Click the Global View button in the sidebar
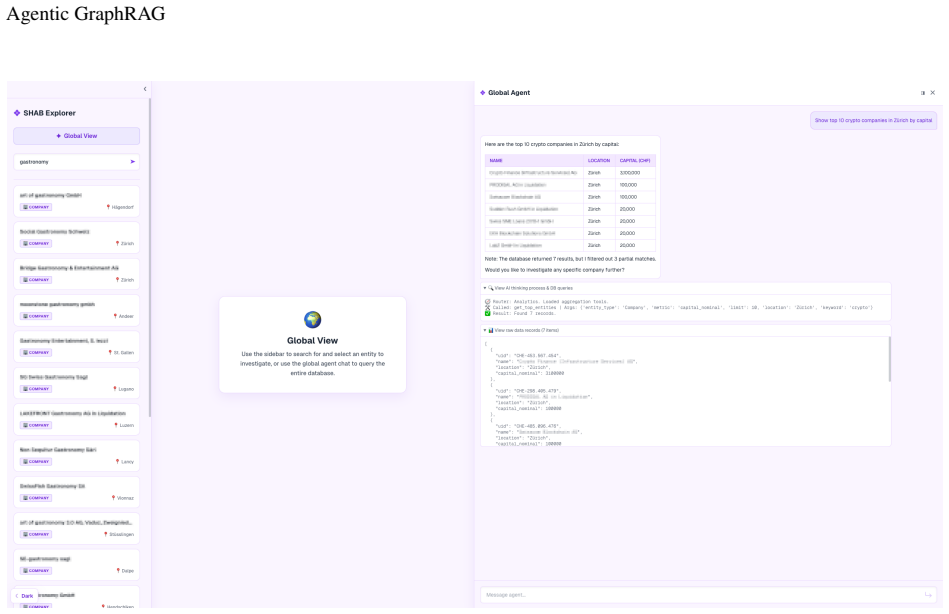 click(x=76, y=136)
